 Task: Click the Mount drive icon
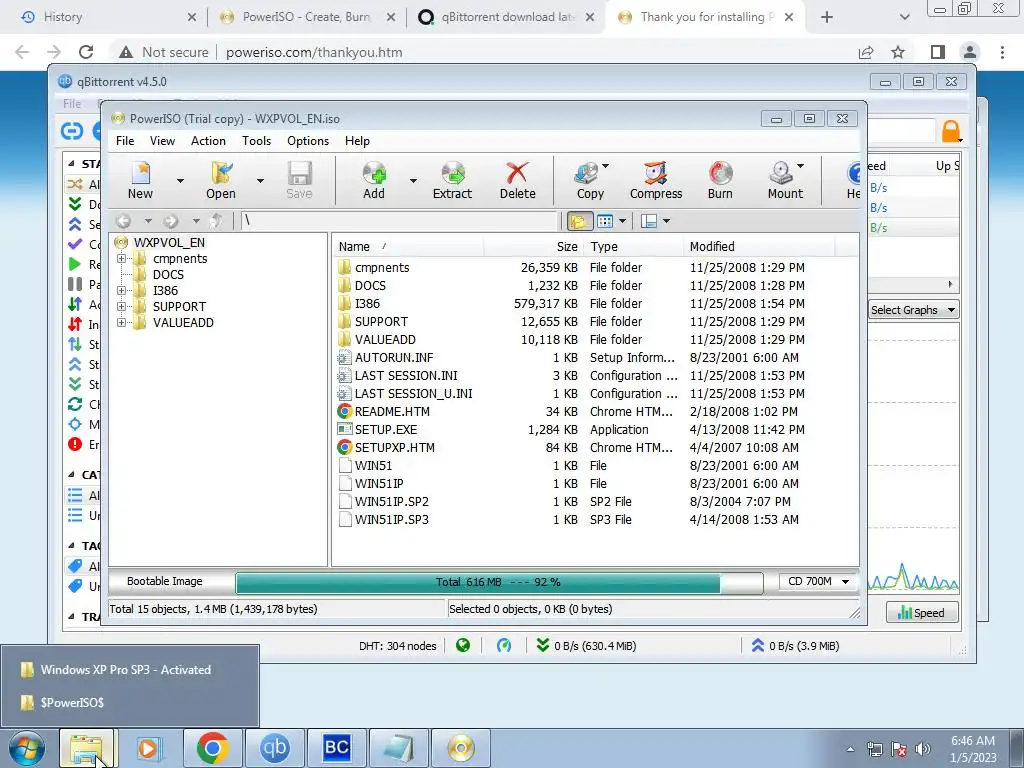[x=781, y=174]
